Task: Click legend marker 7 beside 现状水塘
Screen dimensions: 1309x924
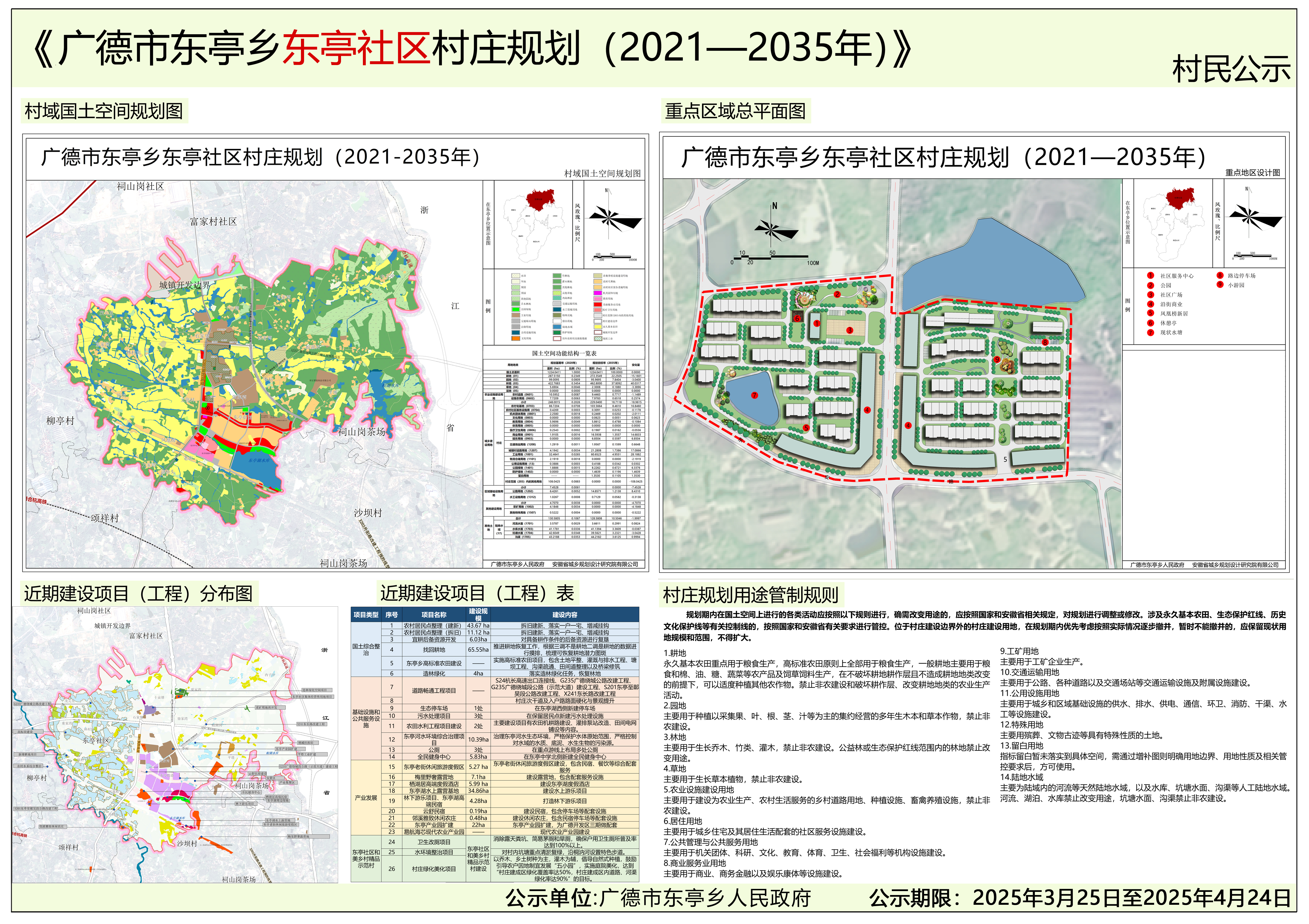Action: (1151, 332)
